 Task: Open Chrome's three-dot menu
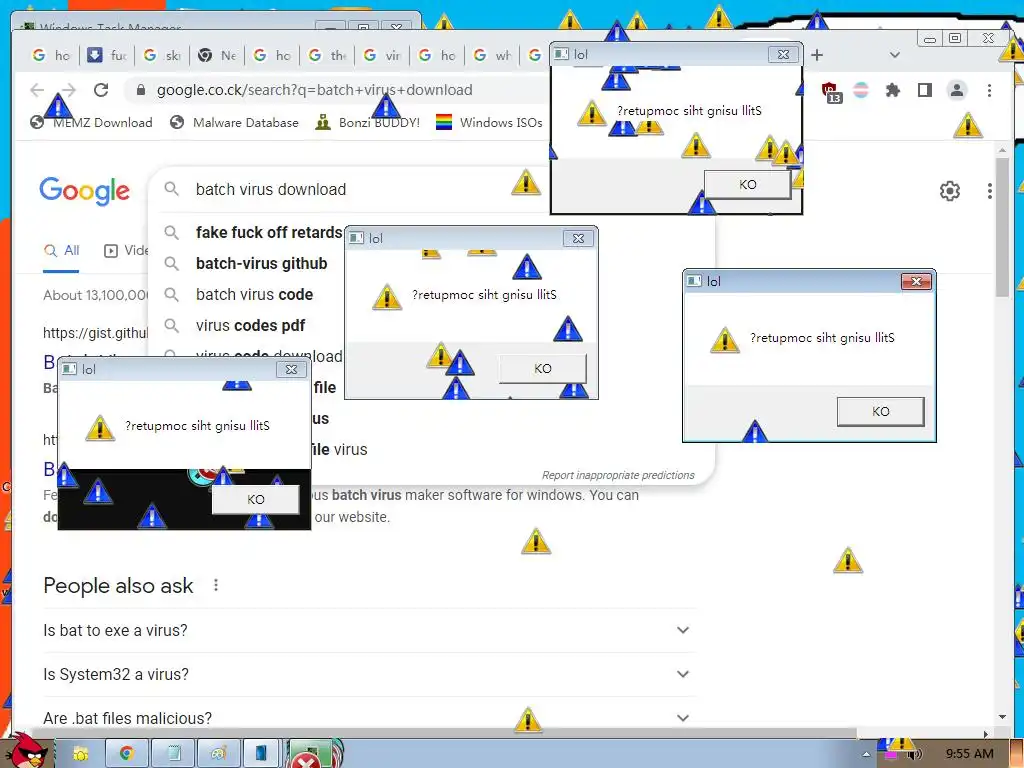pos(989,90)
